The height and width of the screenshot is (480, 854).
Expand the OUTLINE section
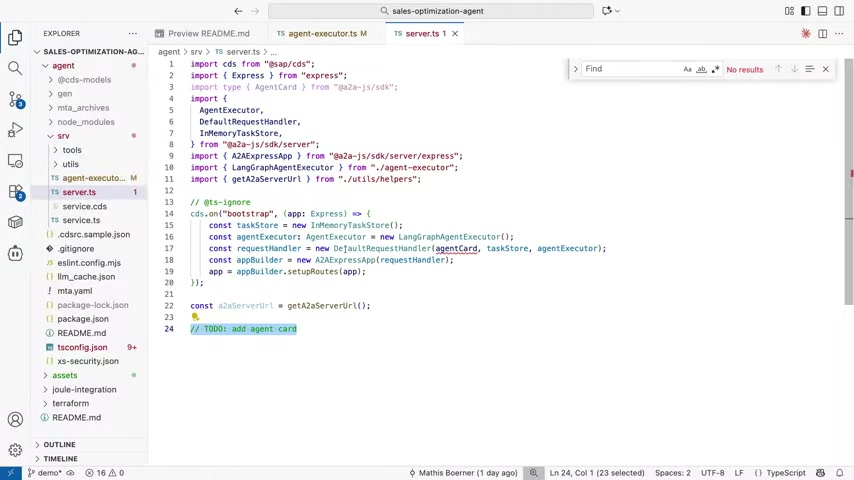point(90,445)
